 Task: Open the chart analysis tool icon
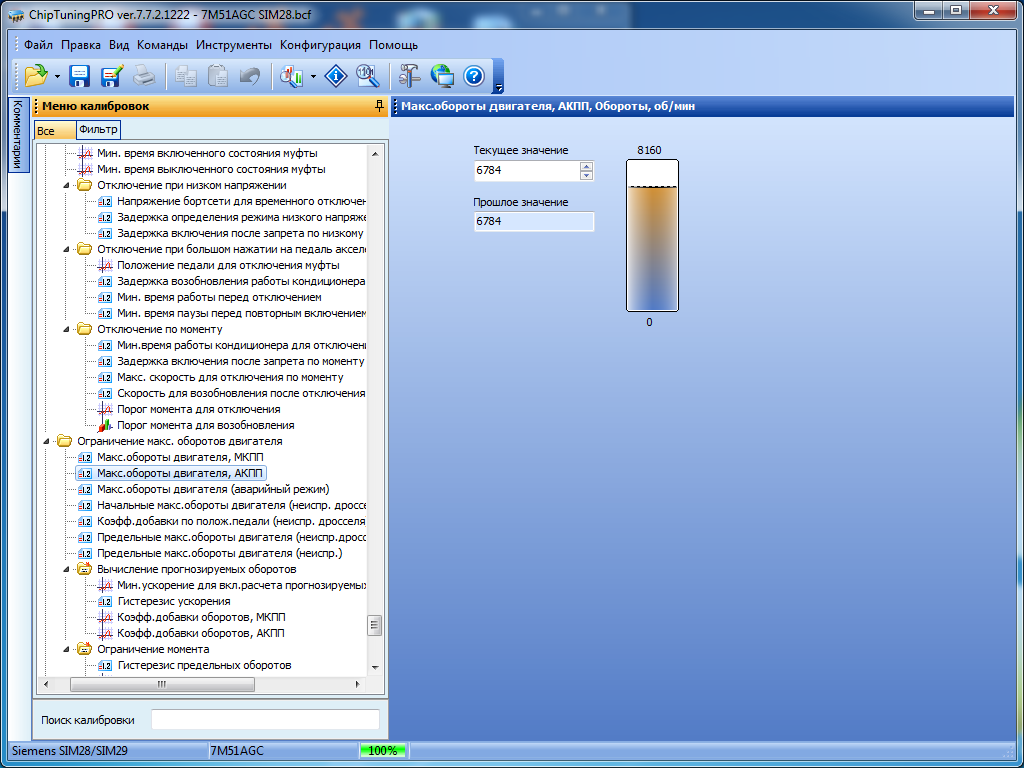(x=292, y=76)
